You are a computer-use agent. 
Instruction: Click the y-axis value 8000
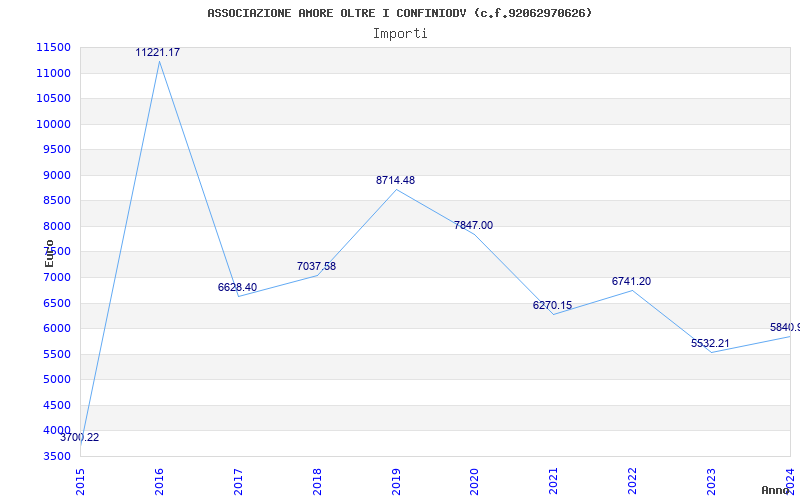(57, 226)
